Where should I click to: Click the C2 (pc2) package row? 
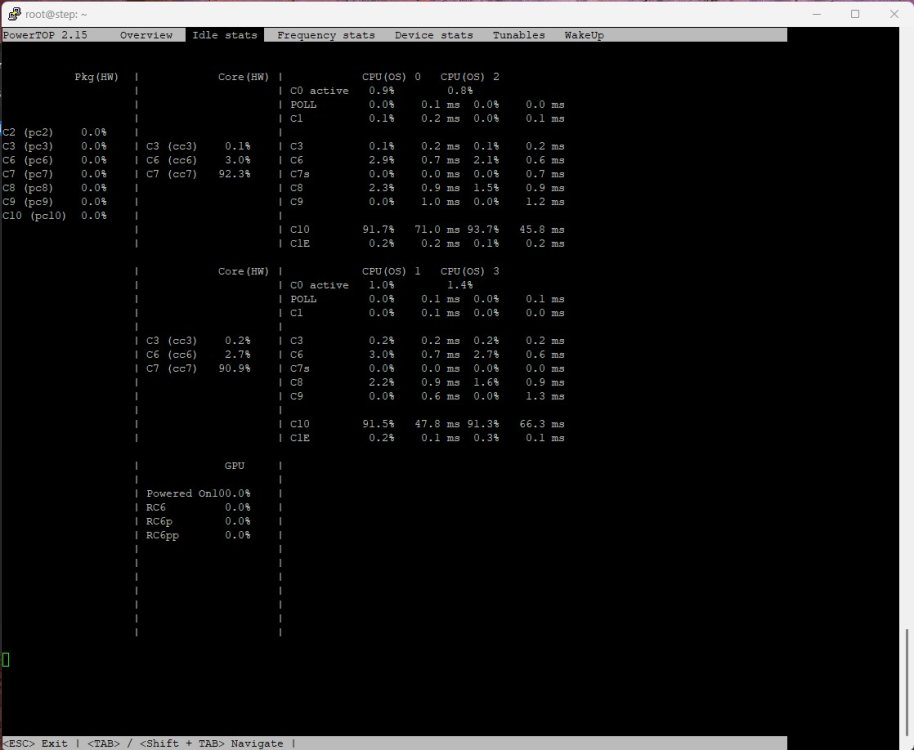[x=54, y=132]
